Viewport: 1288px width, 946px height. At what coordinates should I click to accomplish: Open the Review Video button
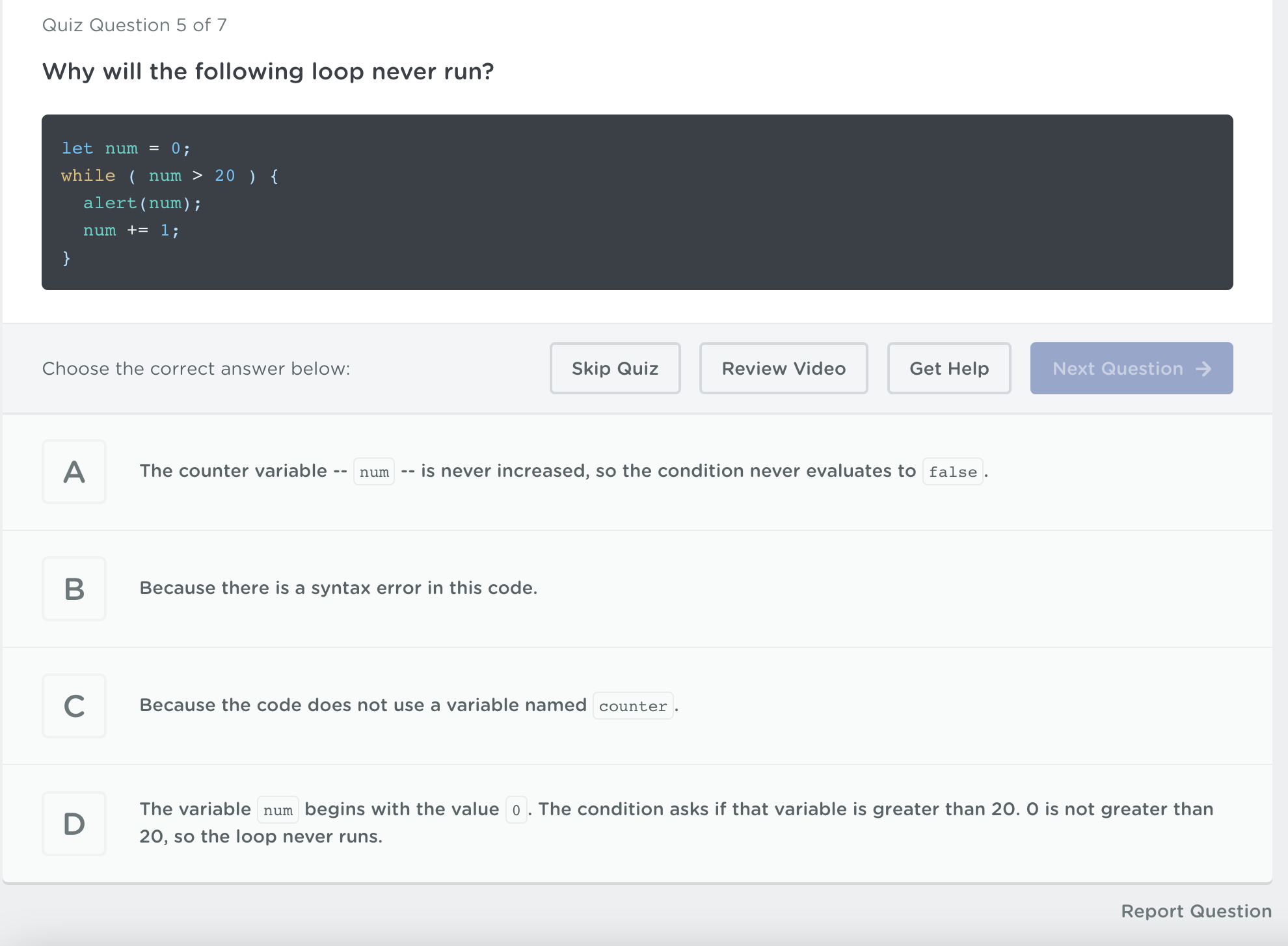click(x=784, y=368)
